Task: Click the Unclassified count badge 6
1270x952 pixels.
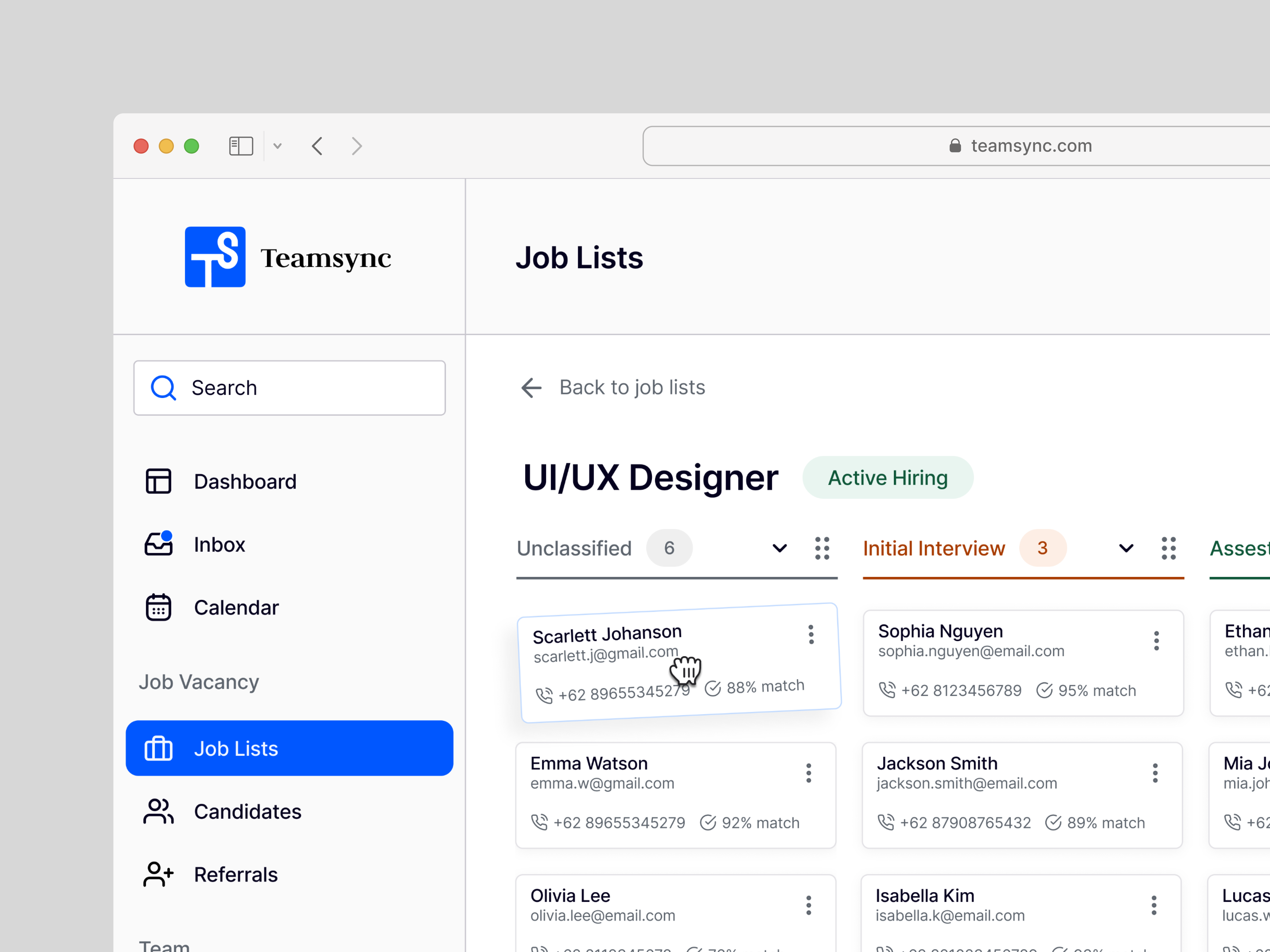Action: pos(669,548)
